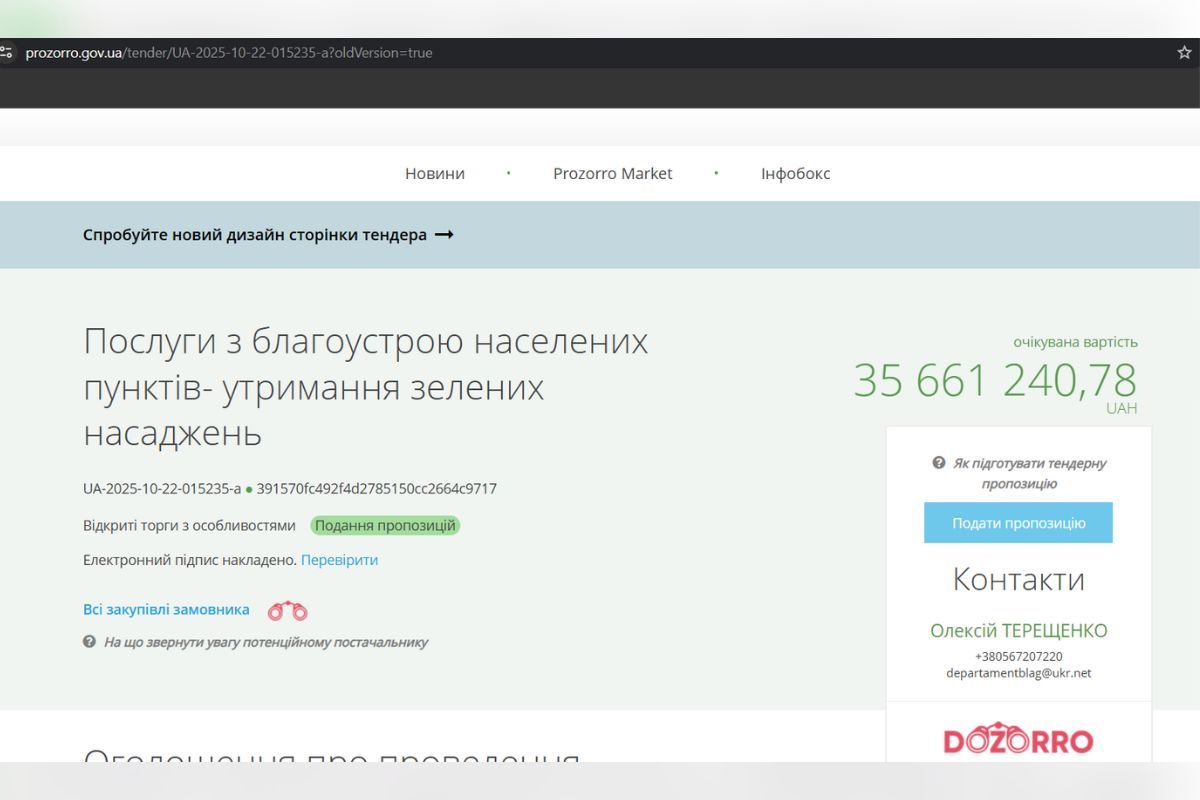Click question mark icon beside 'Як підготувати'
This screenshot has width=1200, height=800.
[x=939, y=463]
